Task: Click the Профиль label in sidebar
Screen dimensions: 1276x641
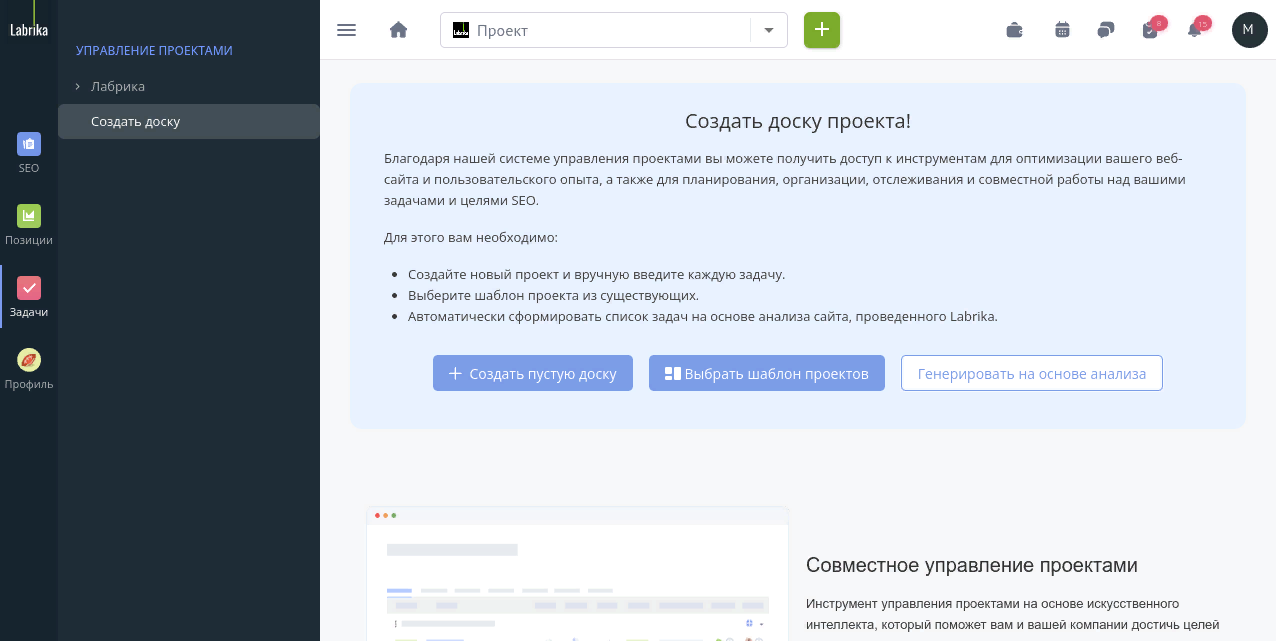Action: coord(29,384)
